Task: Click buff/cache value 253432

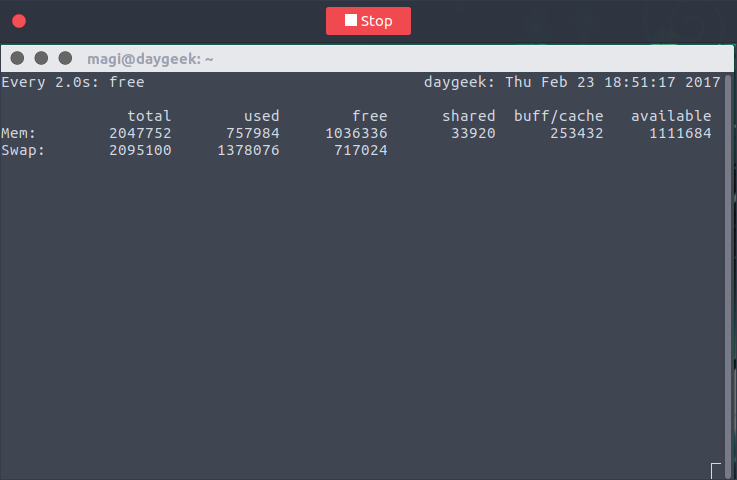Action: (x=577, y=133)
